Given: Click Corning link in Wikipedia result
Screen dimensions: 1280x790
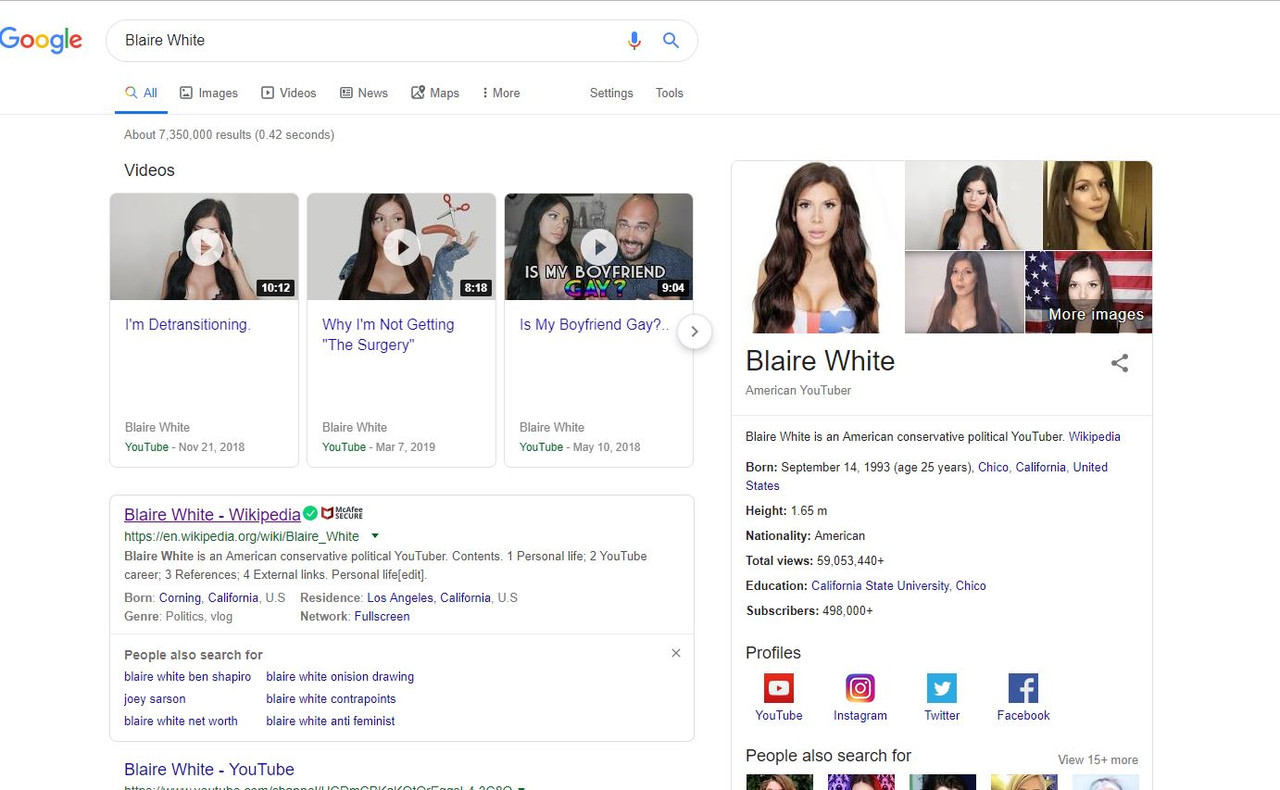Looking at the screenshot, I should (180, 598).
